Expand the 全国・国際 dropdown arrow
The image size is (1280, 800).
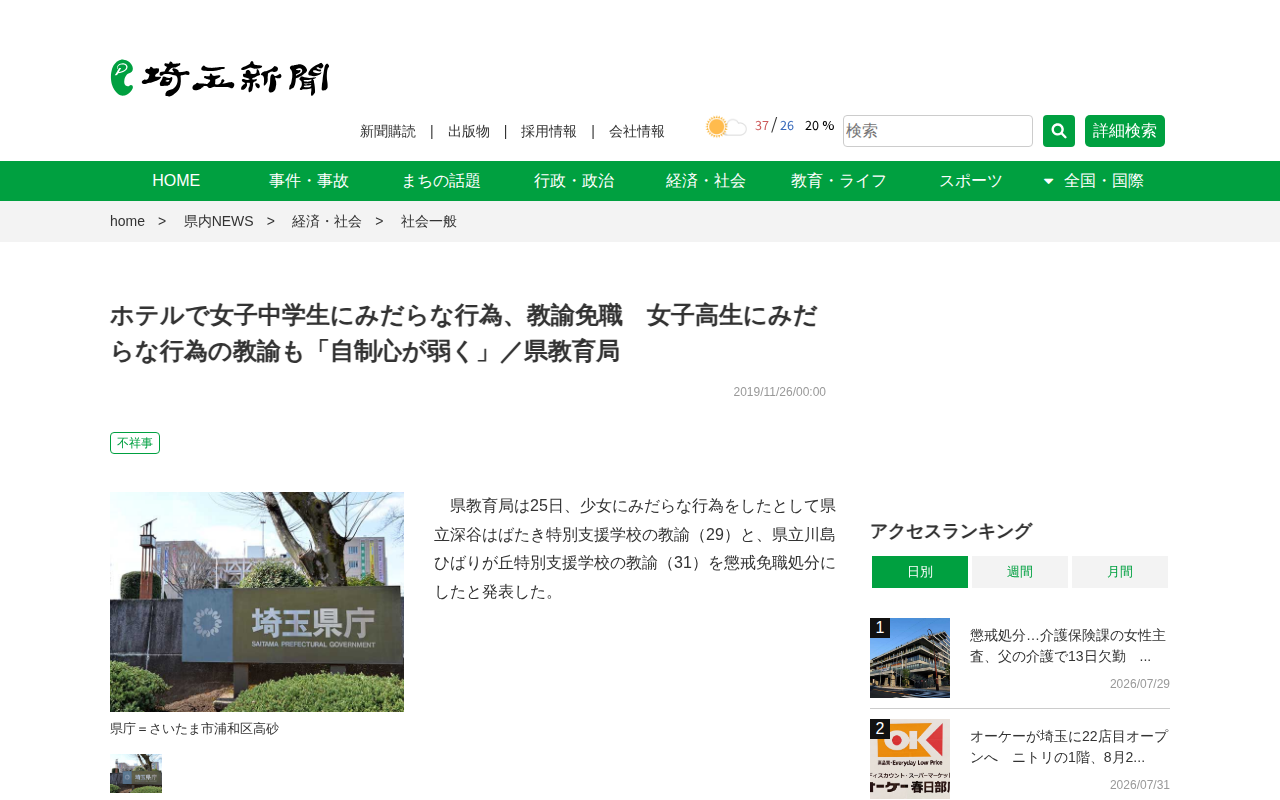click(1048, 181)
